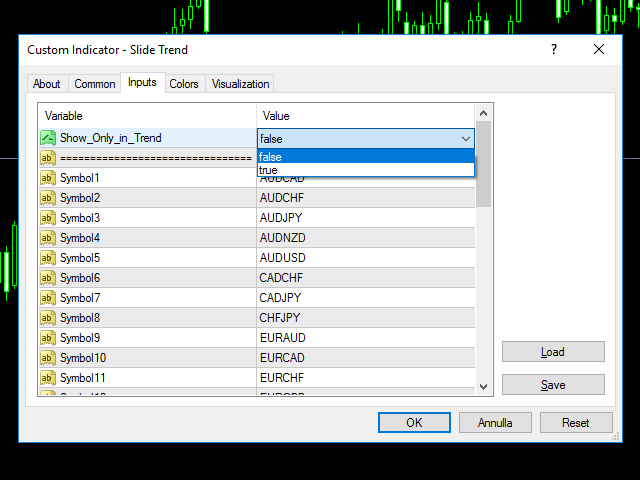Select the AUDJPY value cell

tap(366, 218)
